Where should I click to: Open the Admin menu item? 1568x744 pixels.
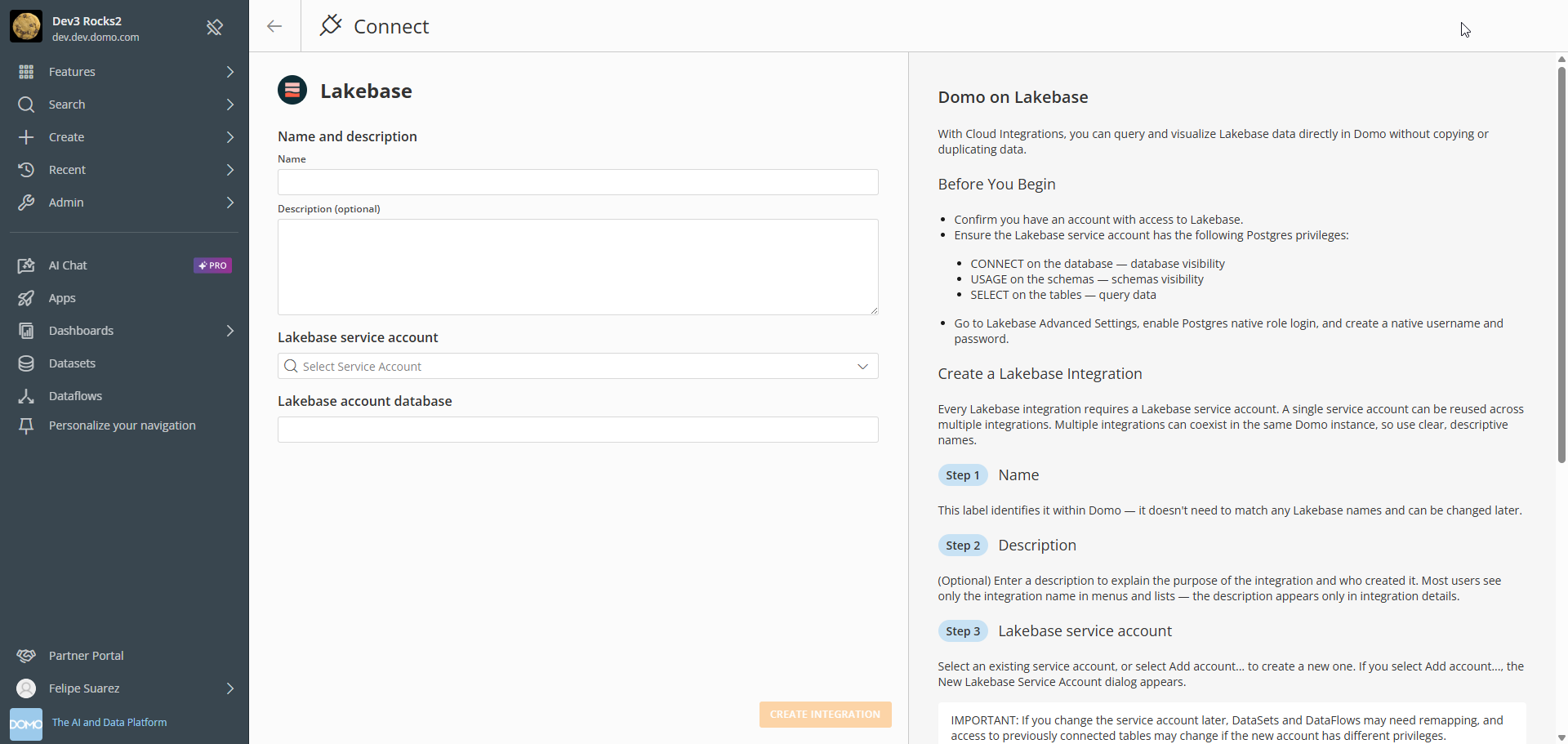[124, 203]
